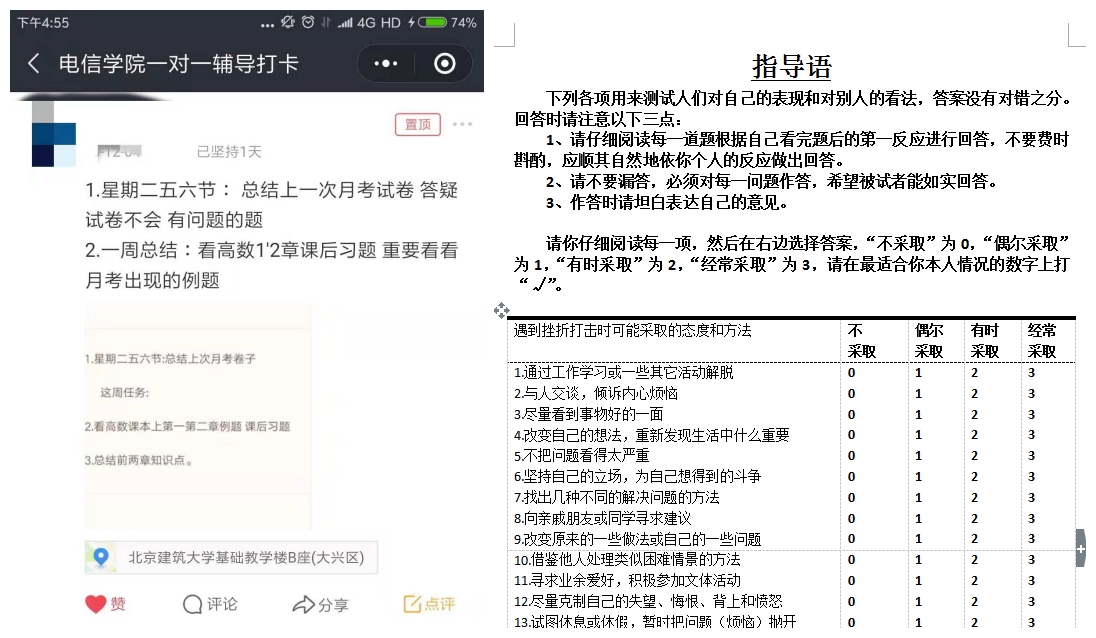Click the yellow 点评 review icon
The width and height of the screenshot is (1096, 638).
click(413, 604)
